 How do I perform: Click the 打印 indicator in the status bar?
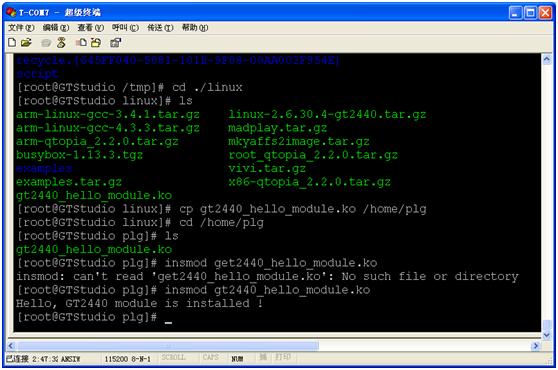(x=283, y=357)
